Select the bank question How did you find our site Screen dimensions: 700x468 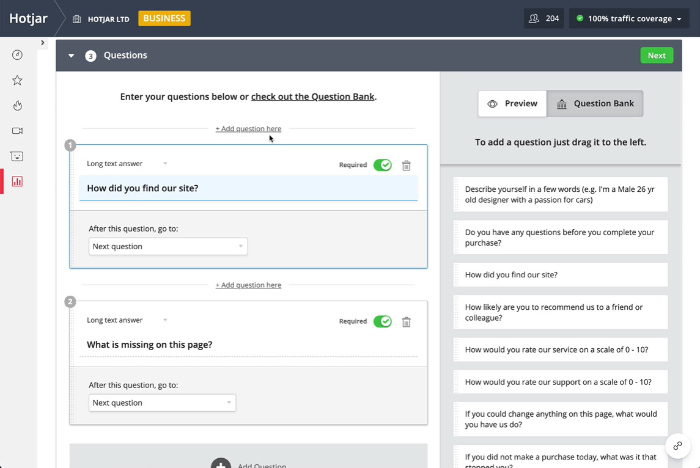click(561, 275)
